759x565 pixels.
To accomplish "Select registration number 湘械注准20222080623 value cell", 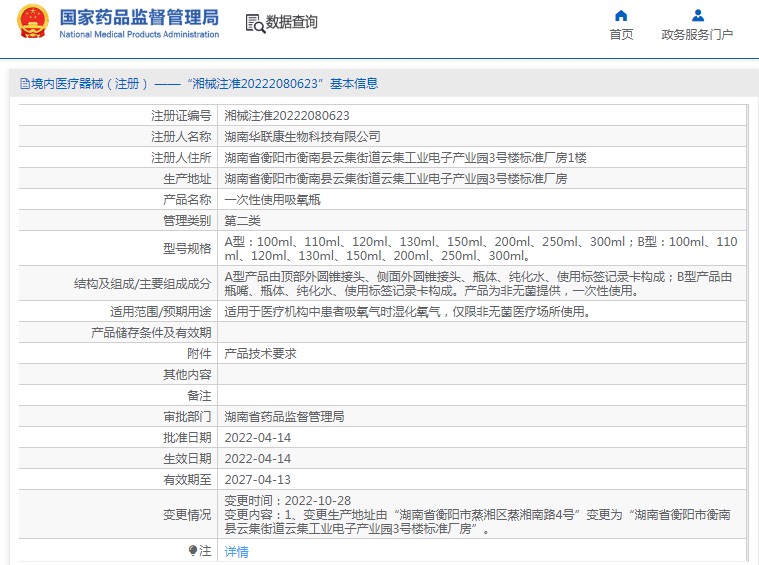I will point(287,116).
